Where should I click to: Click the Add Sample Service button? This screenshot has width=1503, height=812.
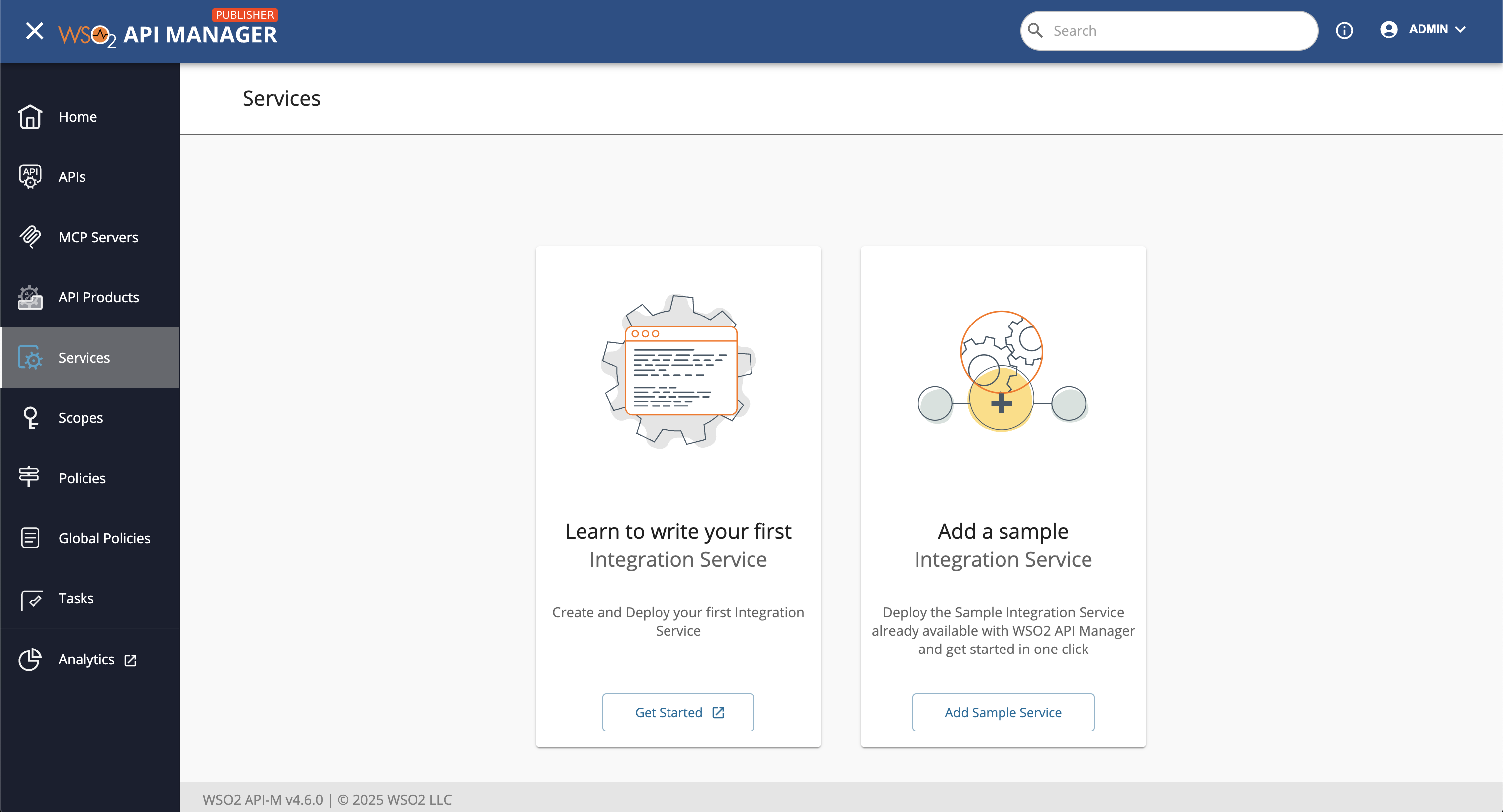click(x=1003, y=712)
